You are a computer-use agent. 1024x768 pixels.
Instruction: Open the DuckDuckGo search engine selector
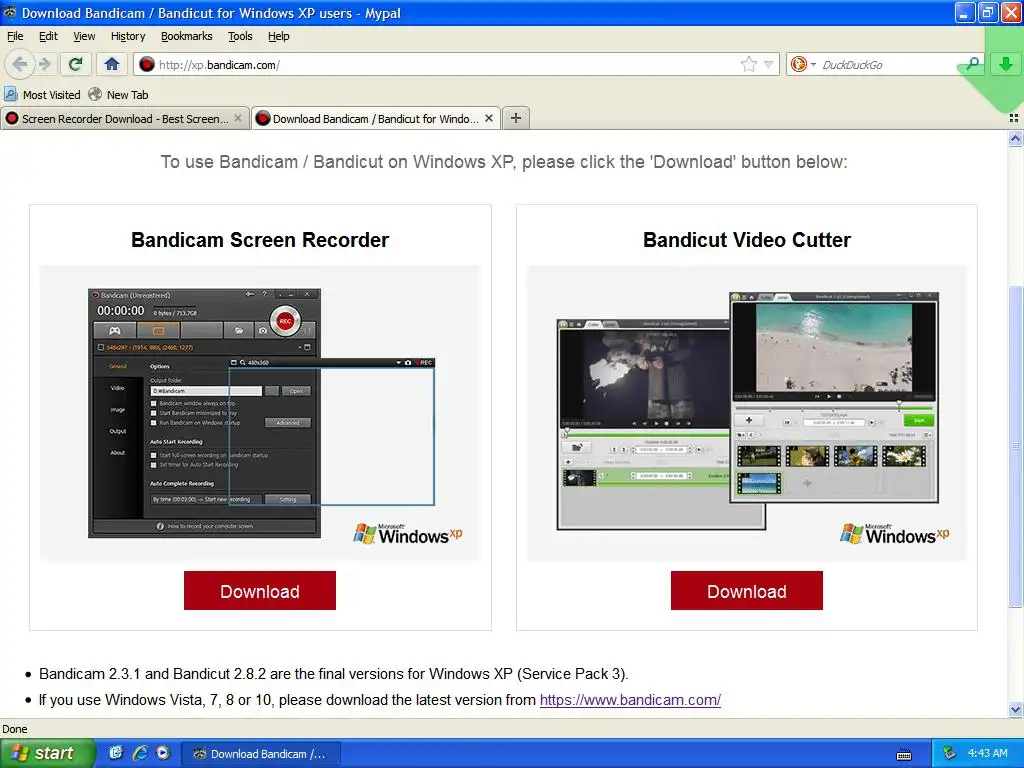click(803, 64)
